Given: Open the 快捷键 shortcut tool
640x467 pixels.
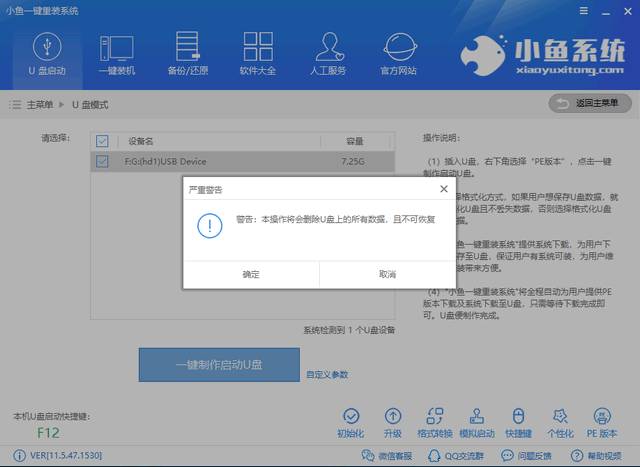Looking at the screenshot, I should pos(517,420).
